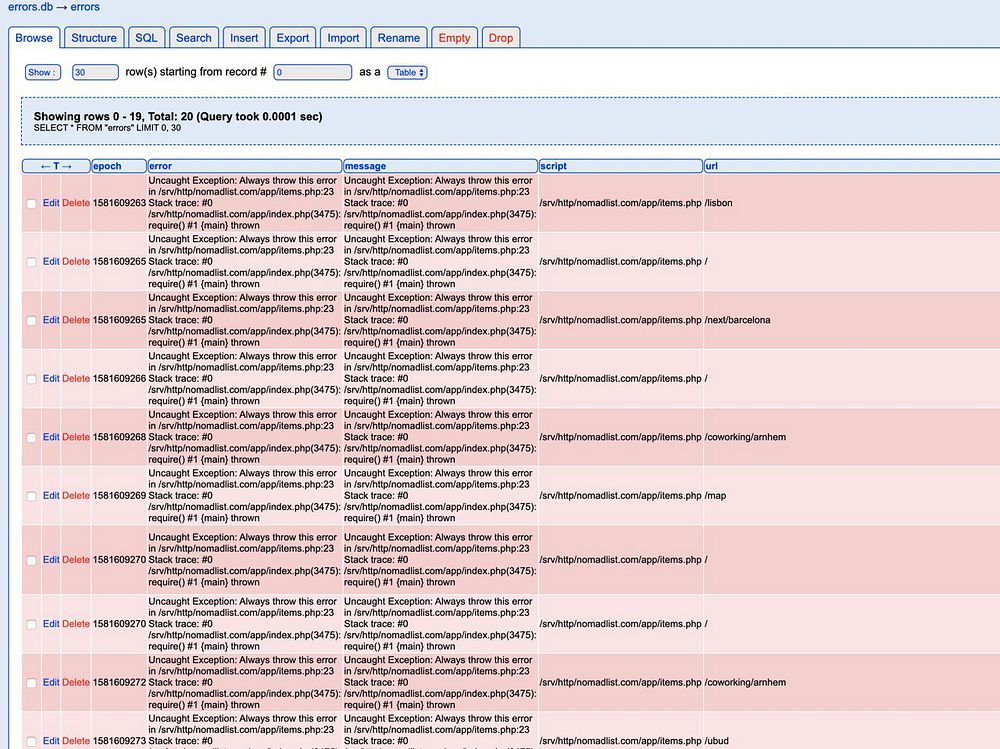Viewport: 1000px width, 749px height.
Task: Focus the starting record number field
Action: pos(312,72)
